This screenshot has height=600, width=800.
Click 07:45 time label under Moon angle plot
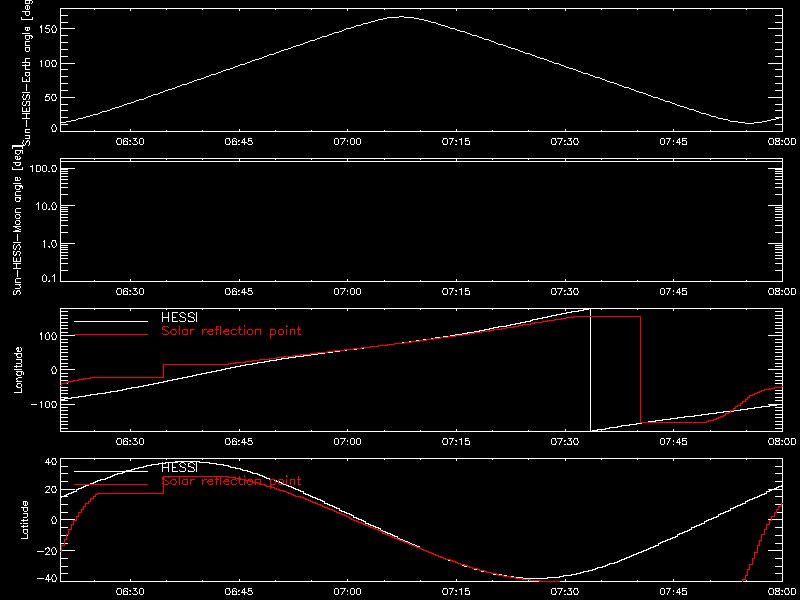(673, 292)
